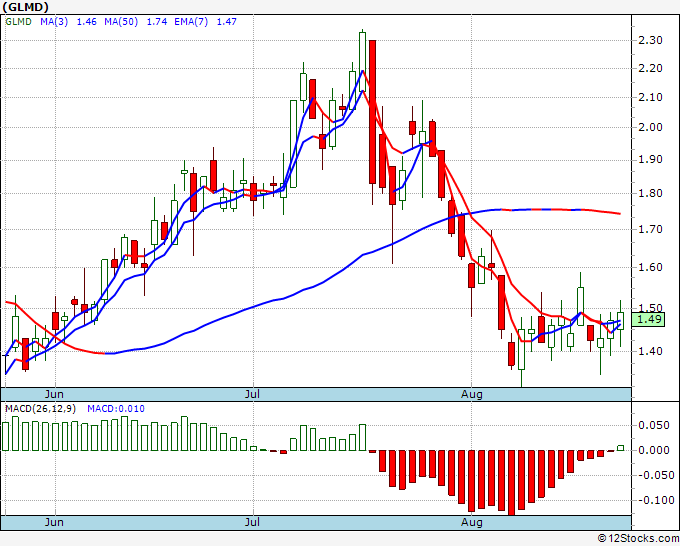Click the 2.10 price axis label

tap(651, 97)
